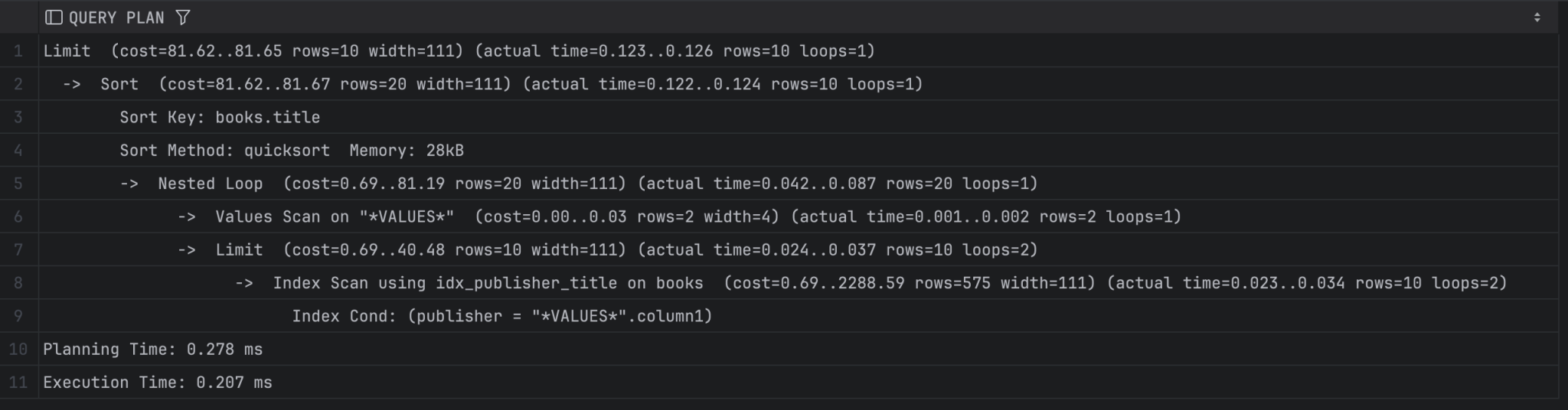This screenshot has width=1568, height=410.
Task: Click the sort arrows in the column header
Action: pos(1537,17)
